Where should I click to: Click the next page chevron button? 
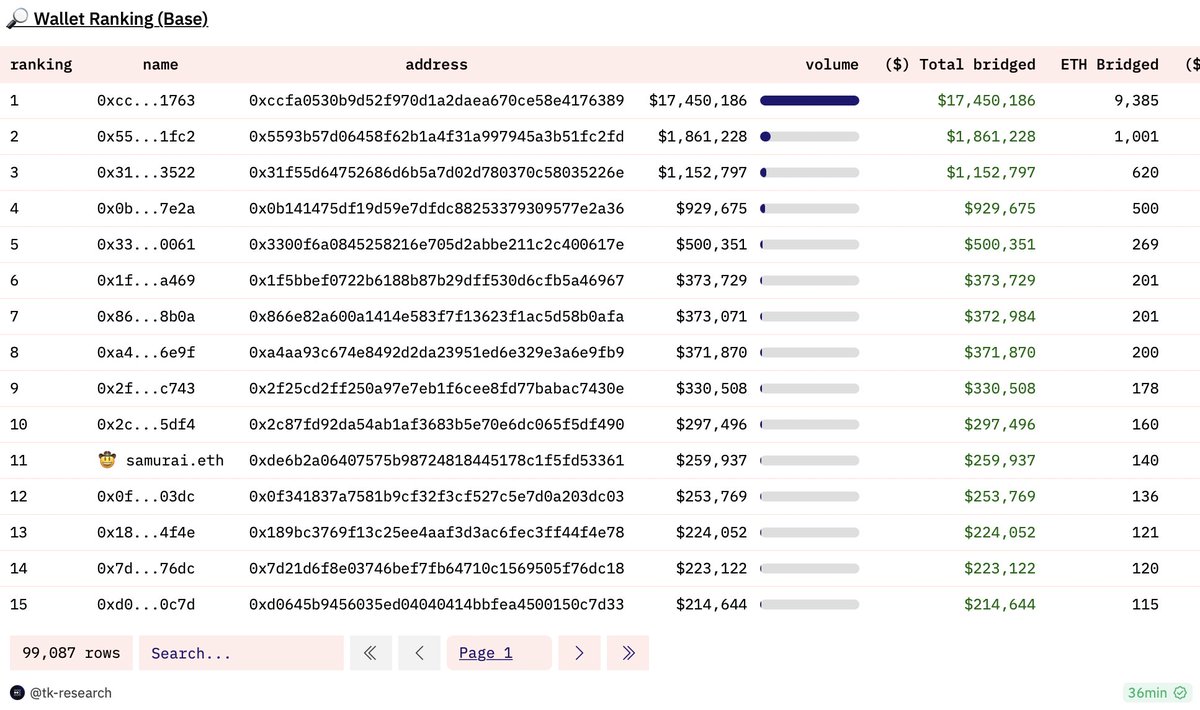[x=579, y=653]
